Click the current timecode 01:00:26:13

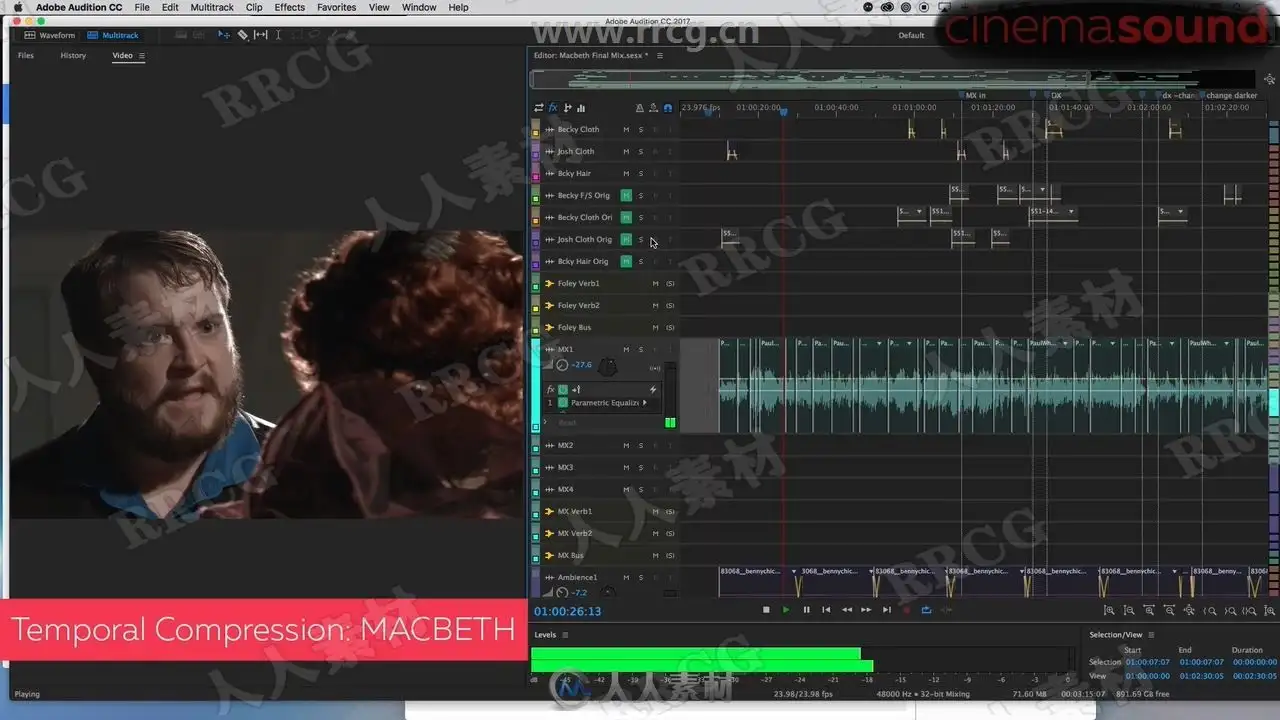pos(567,611)
